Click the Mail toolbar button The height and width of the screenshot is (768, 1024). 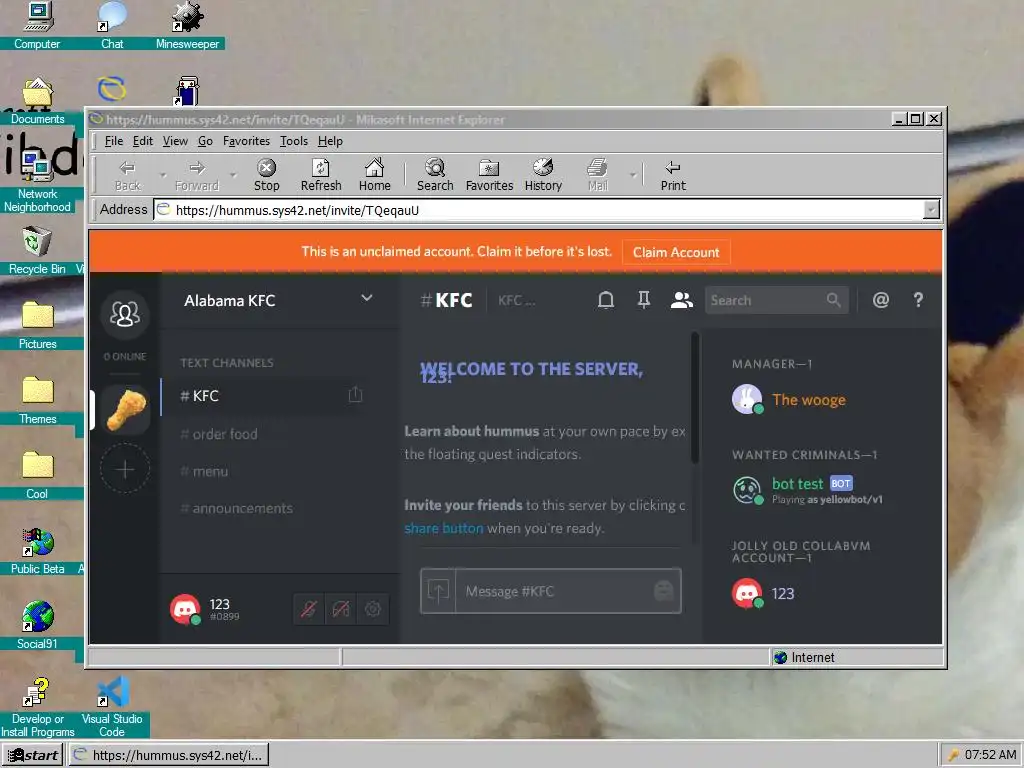click(x=598, y=175)
